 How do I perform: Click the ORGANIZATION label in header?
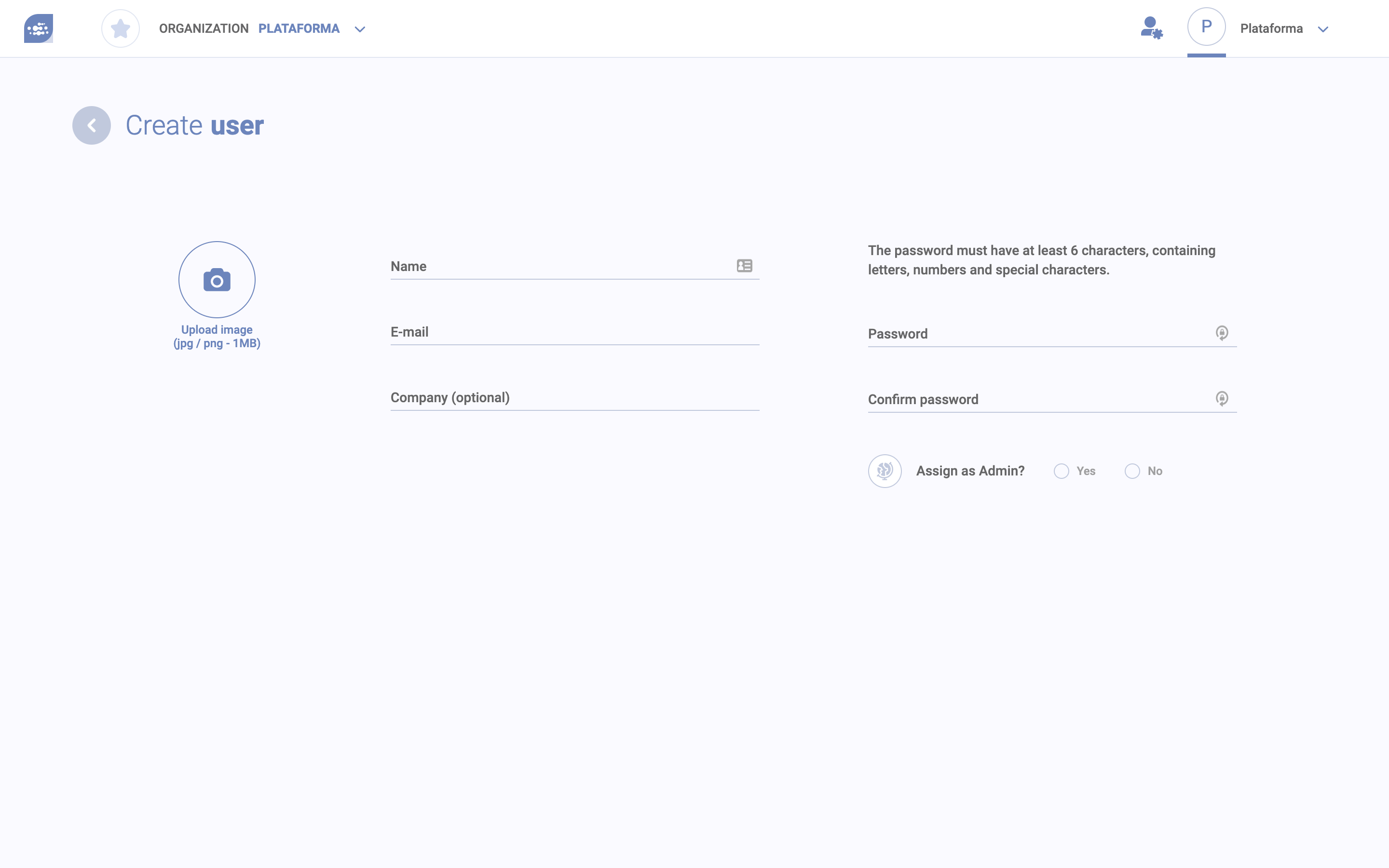coord(204,28)
